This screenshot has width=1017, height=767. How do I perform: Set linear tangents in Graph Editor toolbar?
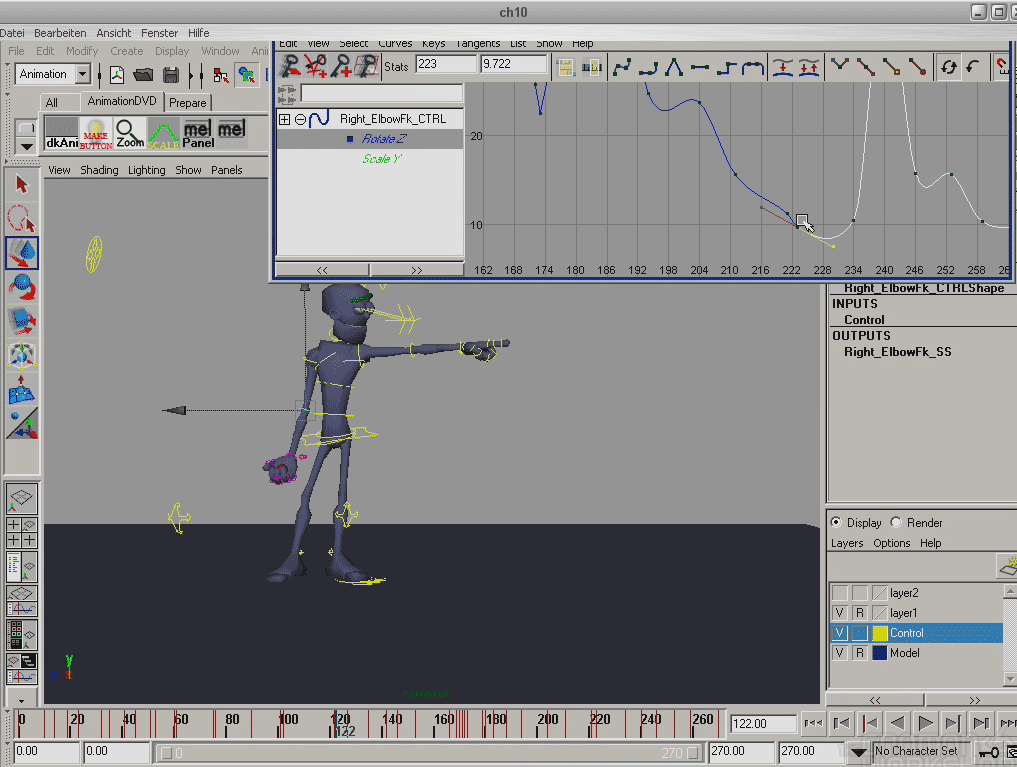point(675,68)
